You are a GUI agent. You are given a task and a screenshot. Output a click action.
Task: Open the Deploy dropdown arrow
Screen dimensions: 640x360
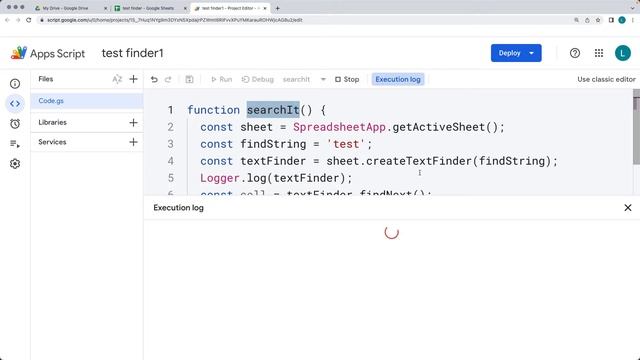coord(532,53)
